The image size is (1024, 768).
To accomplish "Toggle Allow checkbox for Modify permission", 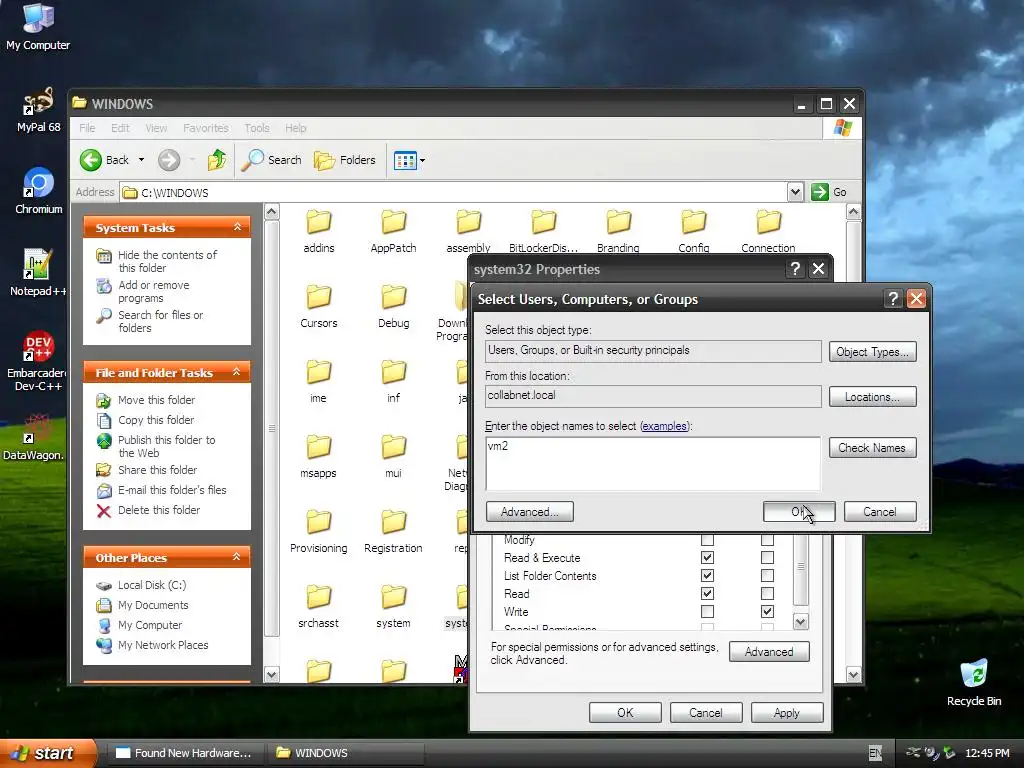I will click(707, 540).
